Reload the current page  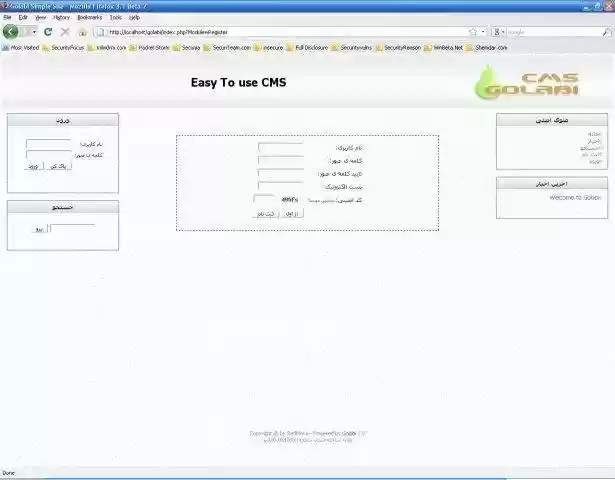(x=48, y=32)
